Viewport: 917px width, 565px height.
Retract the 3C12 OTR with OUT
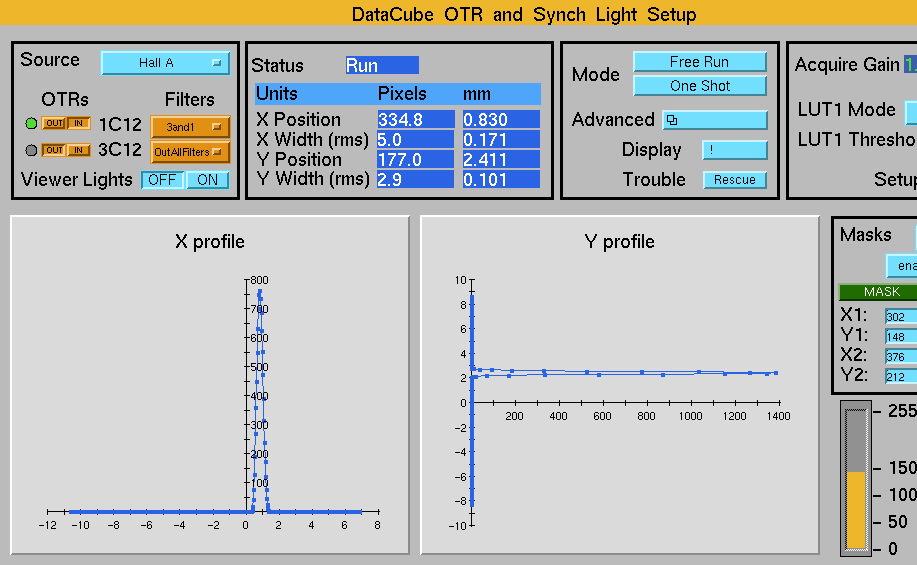tap(54, 151)
